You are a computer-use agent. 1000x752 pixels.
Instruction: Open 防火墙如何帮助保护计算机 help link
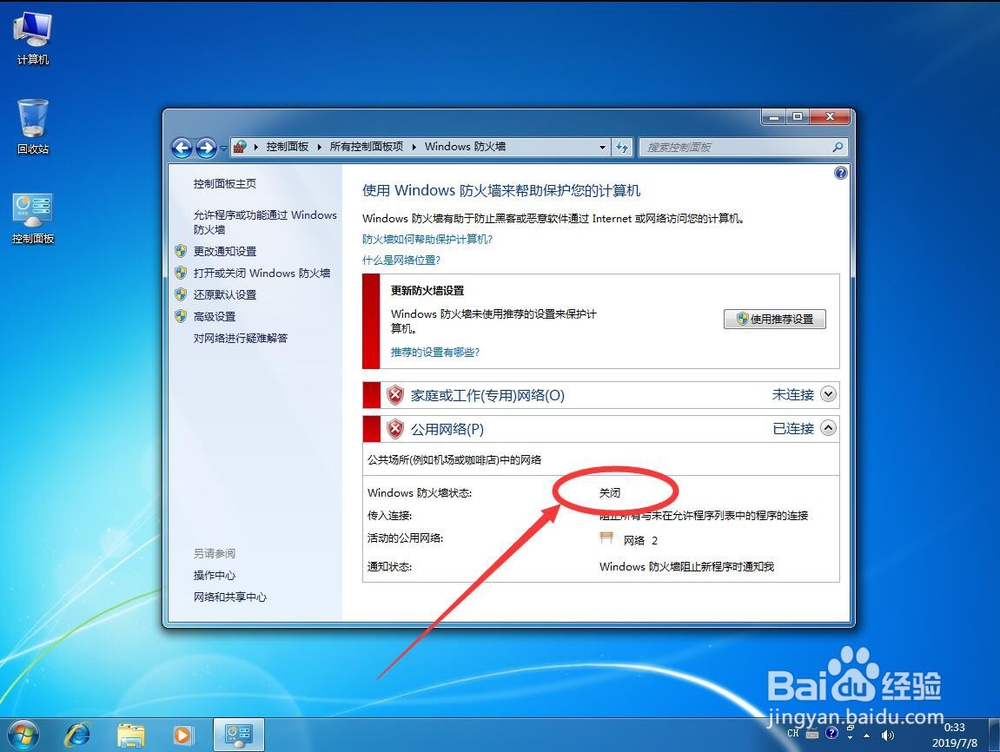pos(427,239)
